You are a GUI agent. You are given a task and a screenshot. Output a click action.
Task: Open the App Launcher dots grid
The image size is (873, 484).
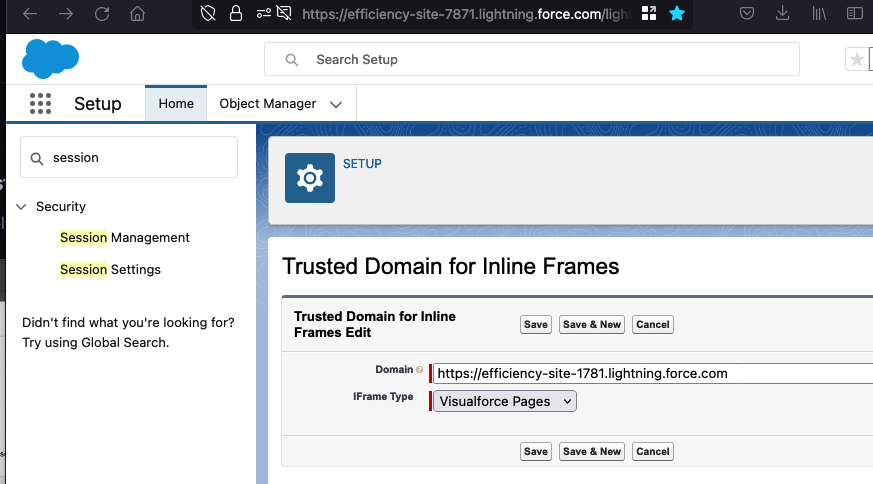click(x=40, y=104)
